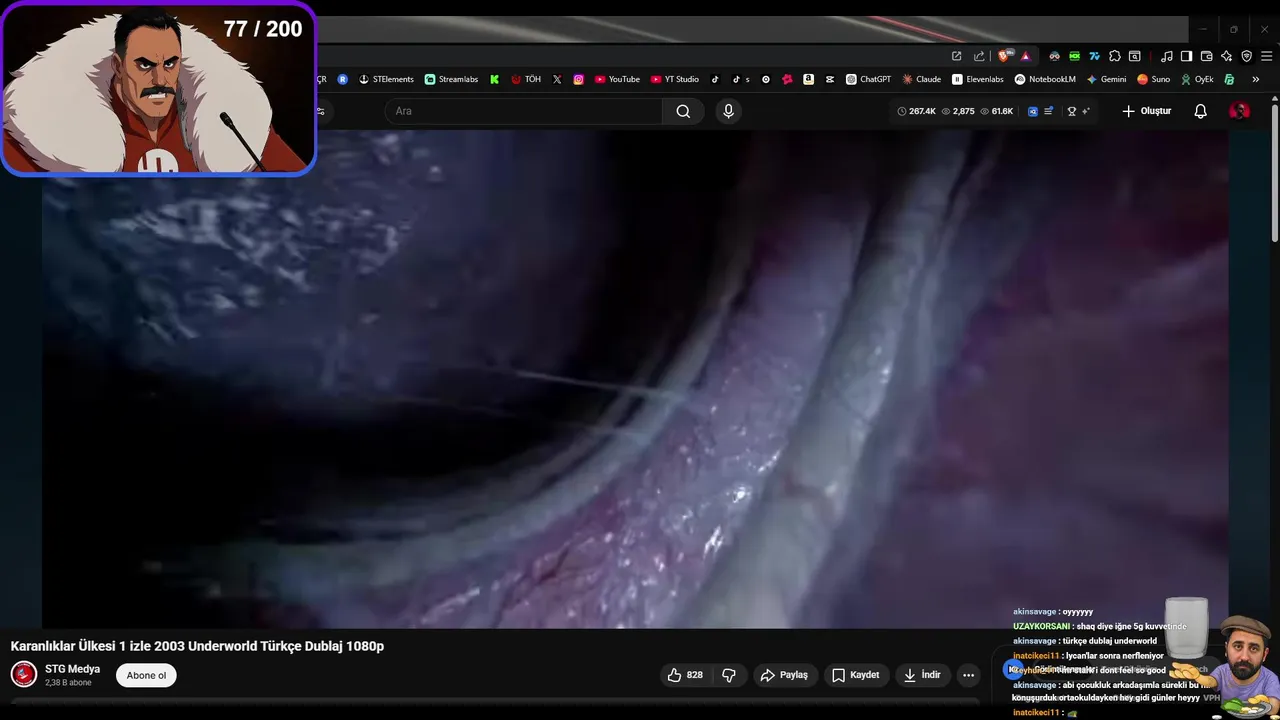Open the STElements bookmark
This screenshot has height=720, width=1280.
click(x=386, y=79)
